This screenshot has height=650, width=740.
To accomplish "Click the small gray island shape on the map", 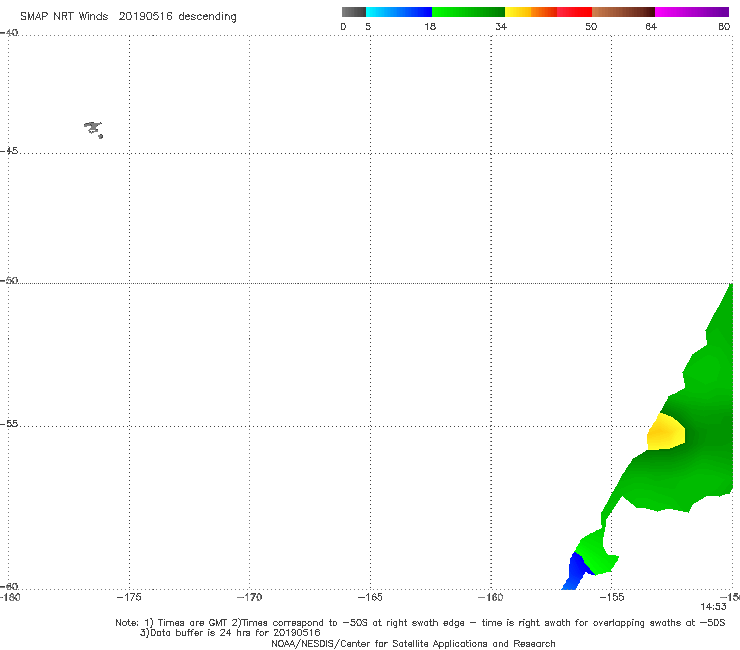I will 93,129.
